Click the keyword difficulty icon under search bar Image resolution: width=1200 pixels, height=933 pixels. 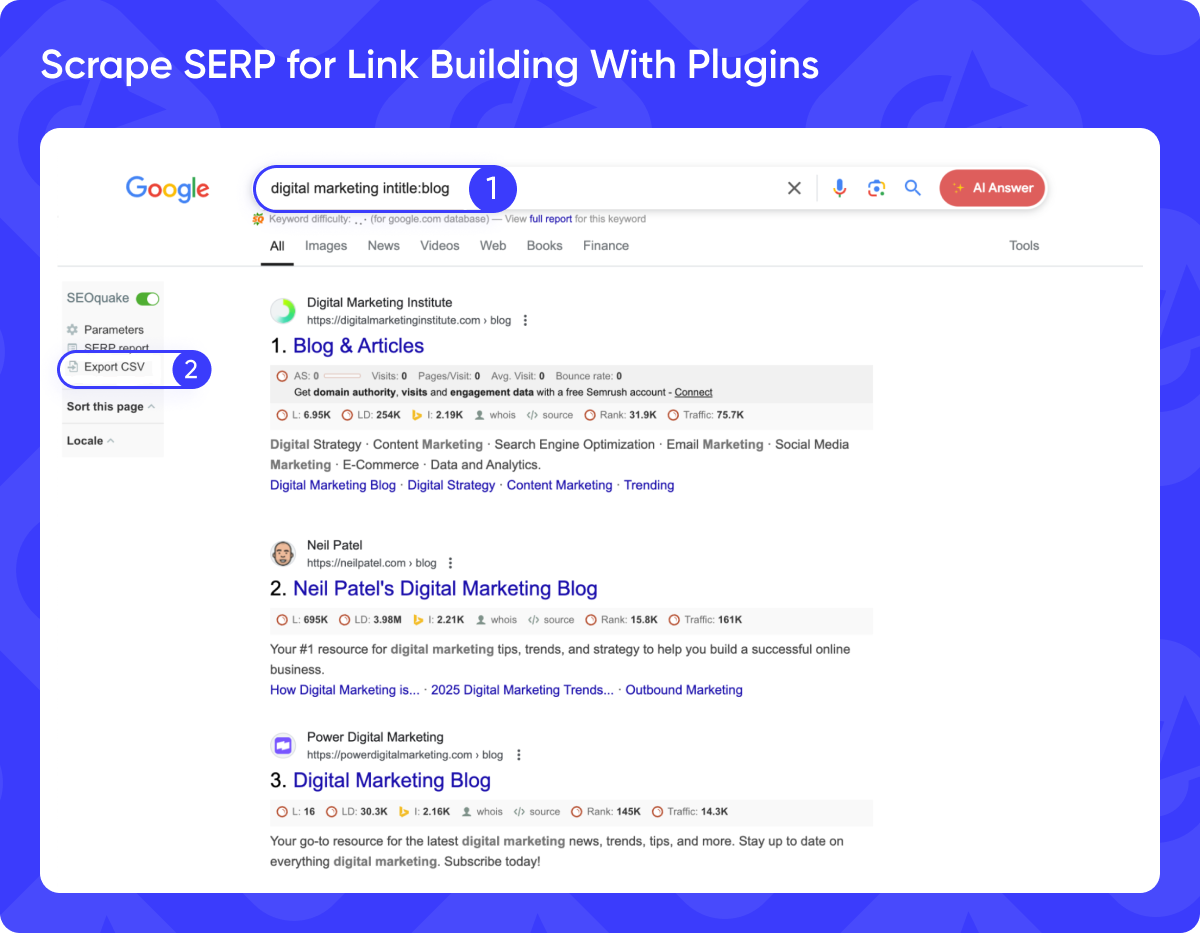258,219
